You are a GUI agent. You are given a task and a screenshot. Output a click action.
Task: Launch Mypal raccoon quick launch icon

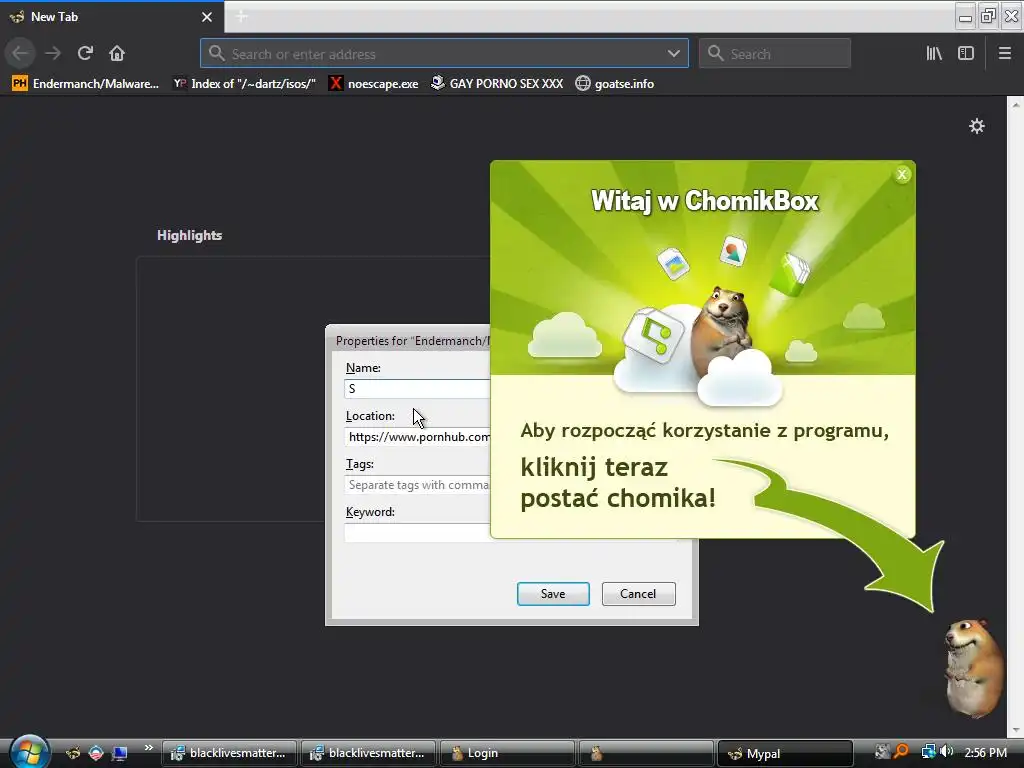tap(73, 753)
